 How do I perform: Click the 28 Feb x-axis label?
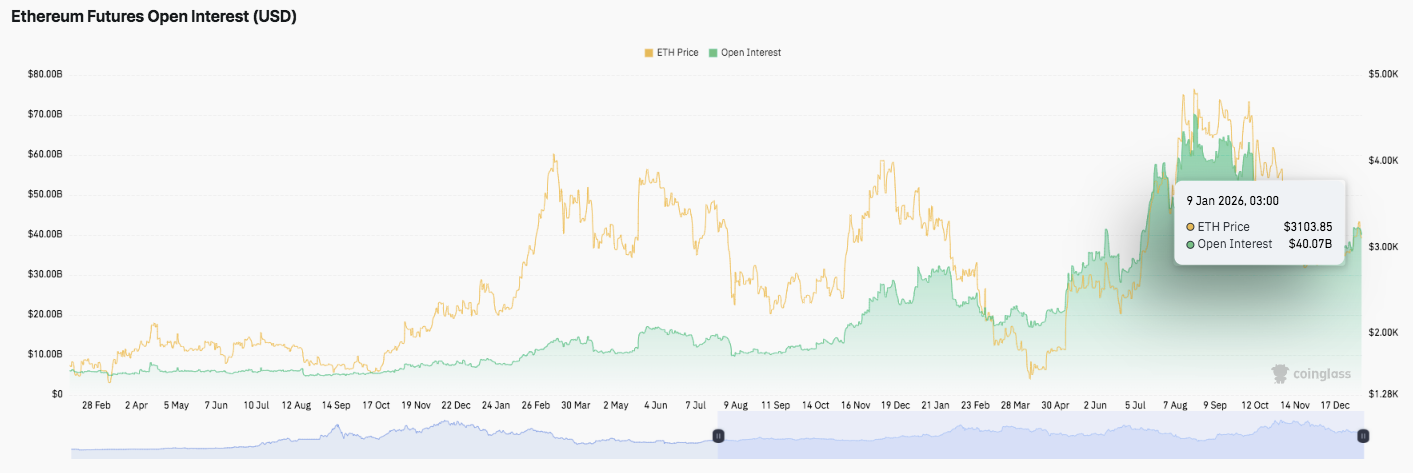point(96,405)
